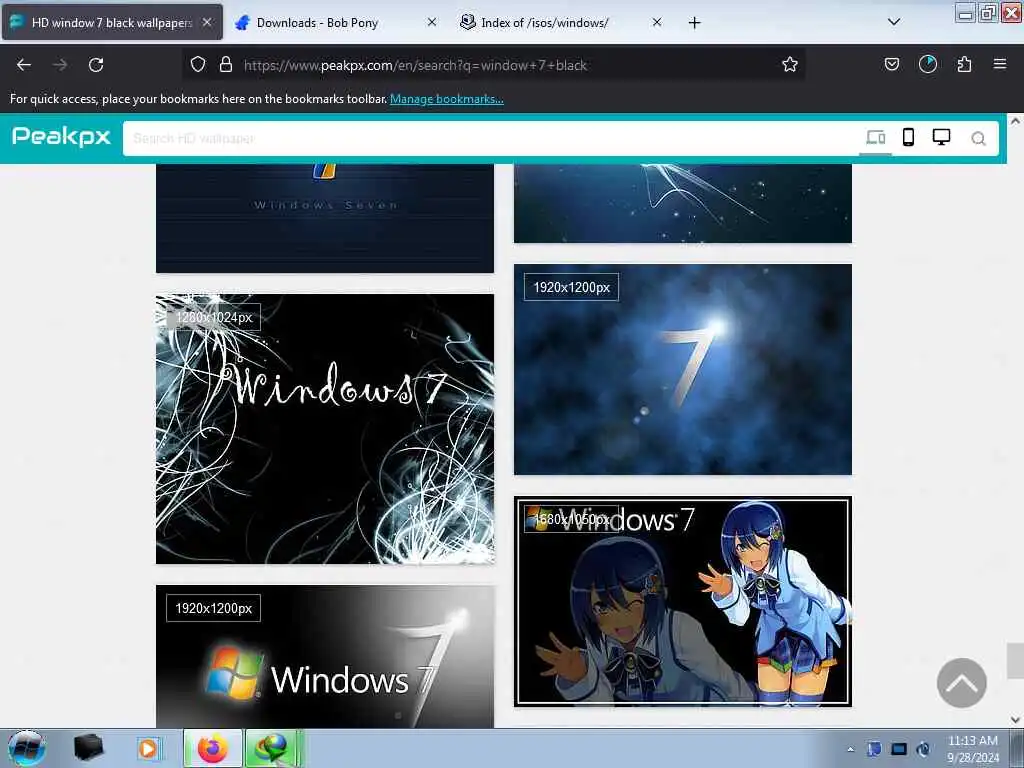Click the page scrollbar up arrow
The height and width of the screenshot is (768, 1024).
point(1015,121)
